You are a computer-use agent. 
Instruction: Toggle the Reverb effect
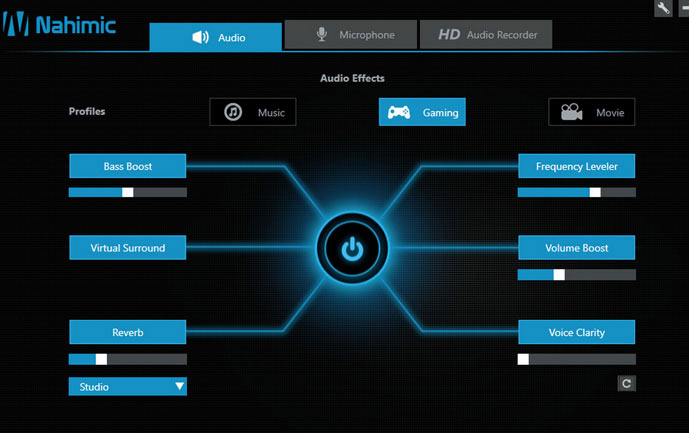coord(128,332)
